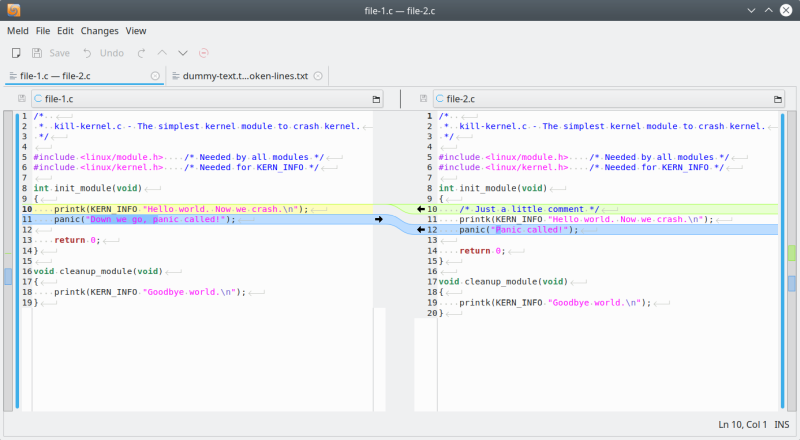This screenshot has height=440, width=800.
Task: Click the Redo arrow icon
Action: coord(141,53)
